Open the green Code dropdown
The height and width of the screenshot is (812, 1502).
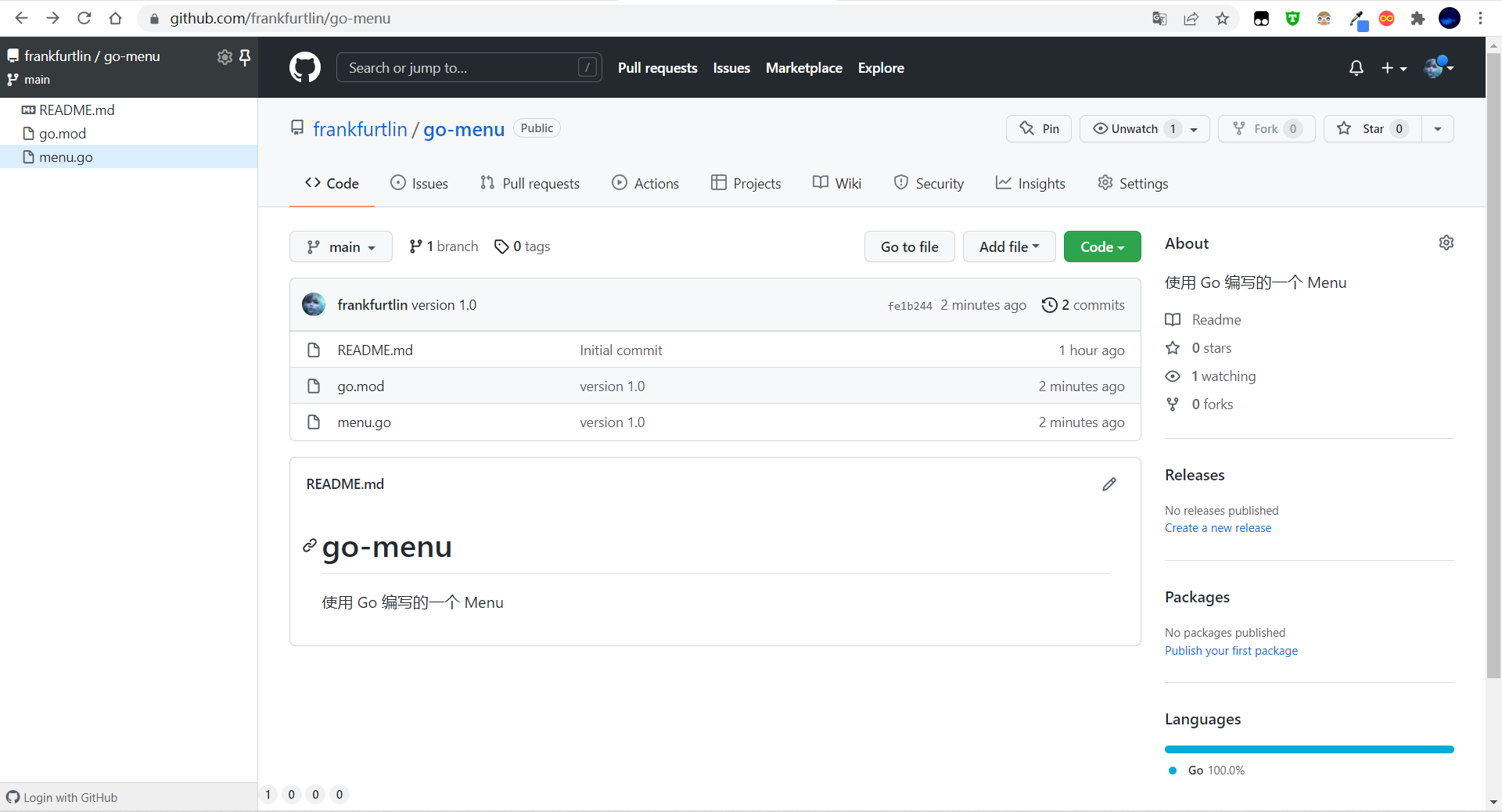1102,246
